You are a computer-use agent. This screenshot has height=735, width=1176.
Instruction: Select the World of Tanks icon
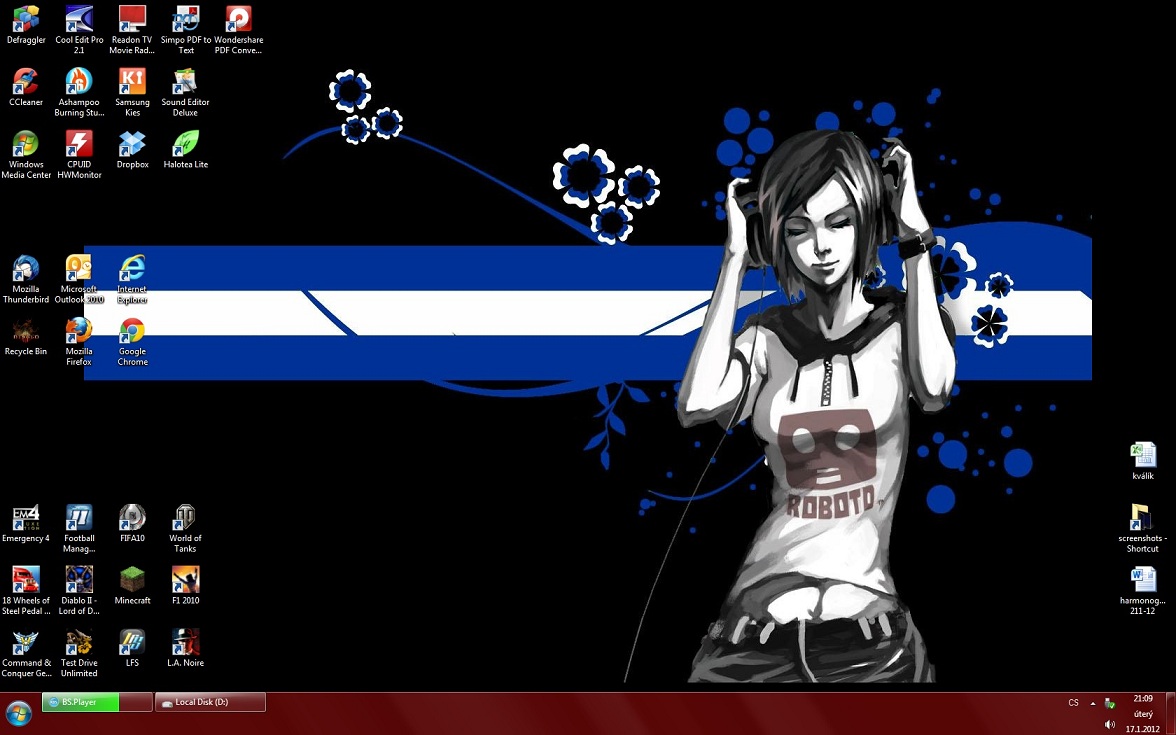[185, 518]
